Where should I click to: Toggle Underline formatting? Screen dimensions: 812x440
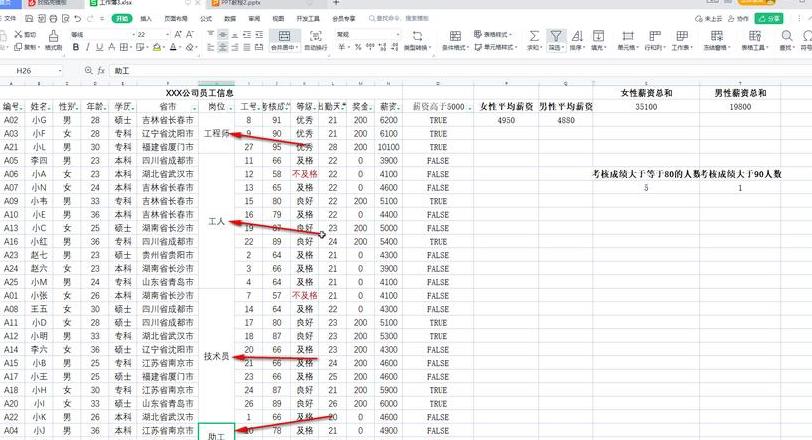(x=99, y=47)
